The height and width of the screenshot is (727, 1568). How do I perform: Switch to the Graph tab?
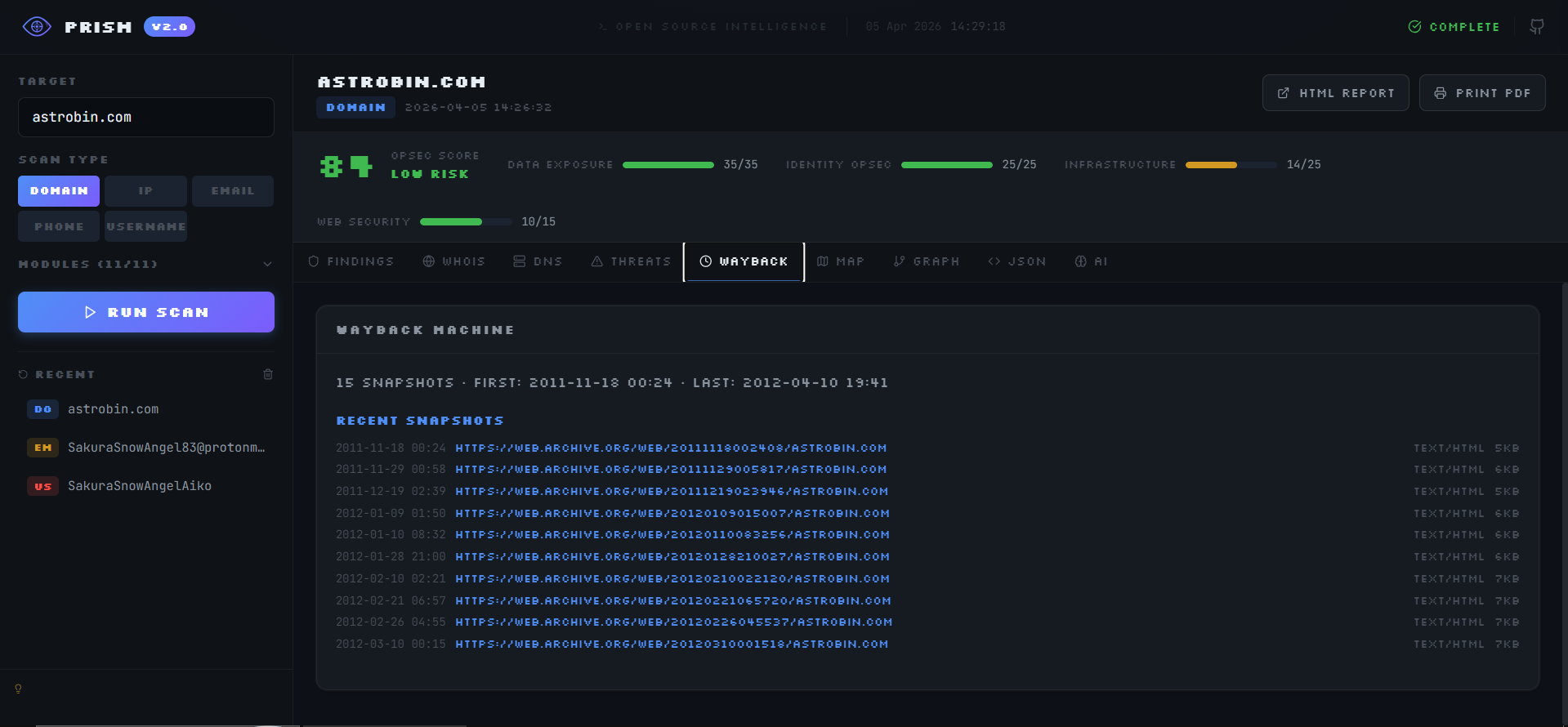[x=927, y=261]
